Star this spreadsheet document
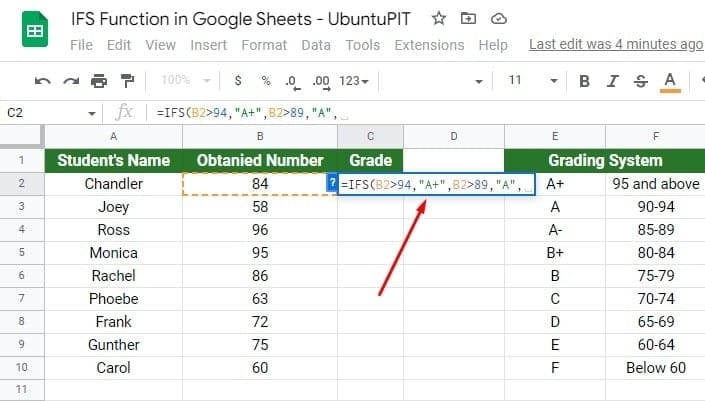This screenshot has height=401, width=705. [438, 19]
